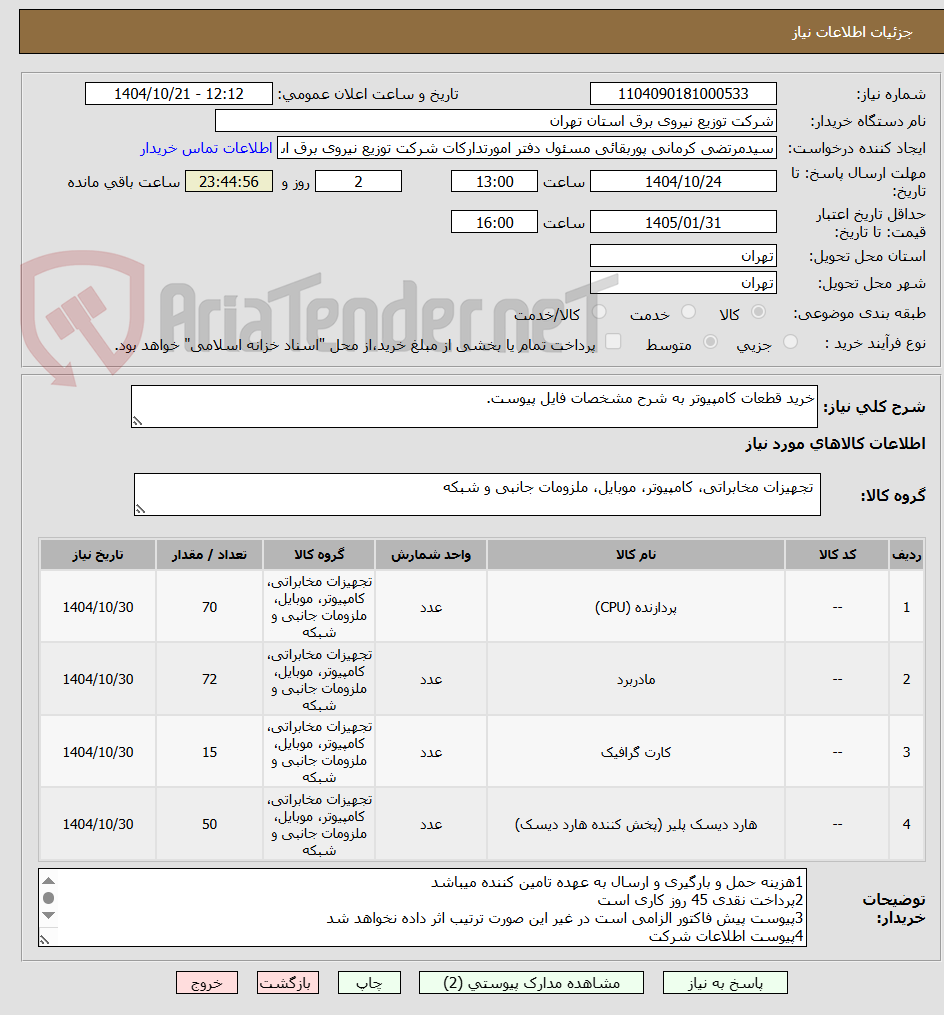Select the خدمت radio button
Image resolution: width=944 pixels, height=1015 pixels.
[688, 313]
